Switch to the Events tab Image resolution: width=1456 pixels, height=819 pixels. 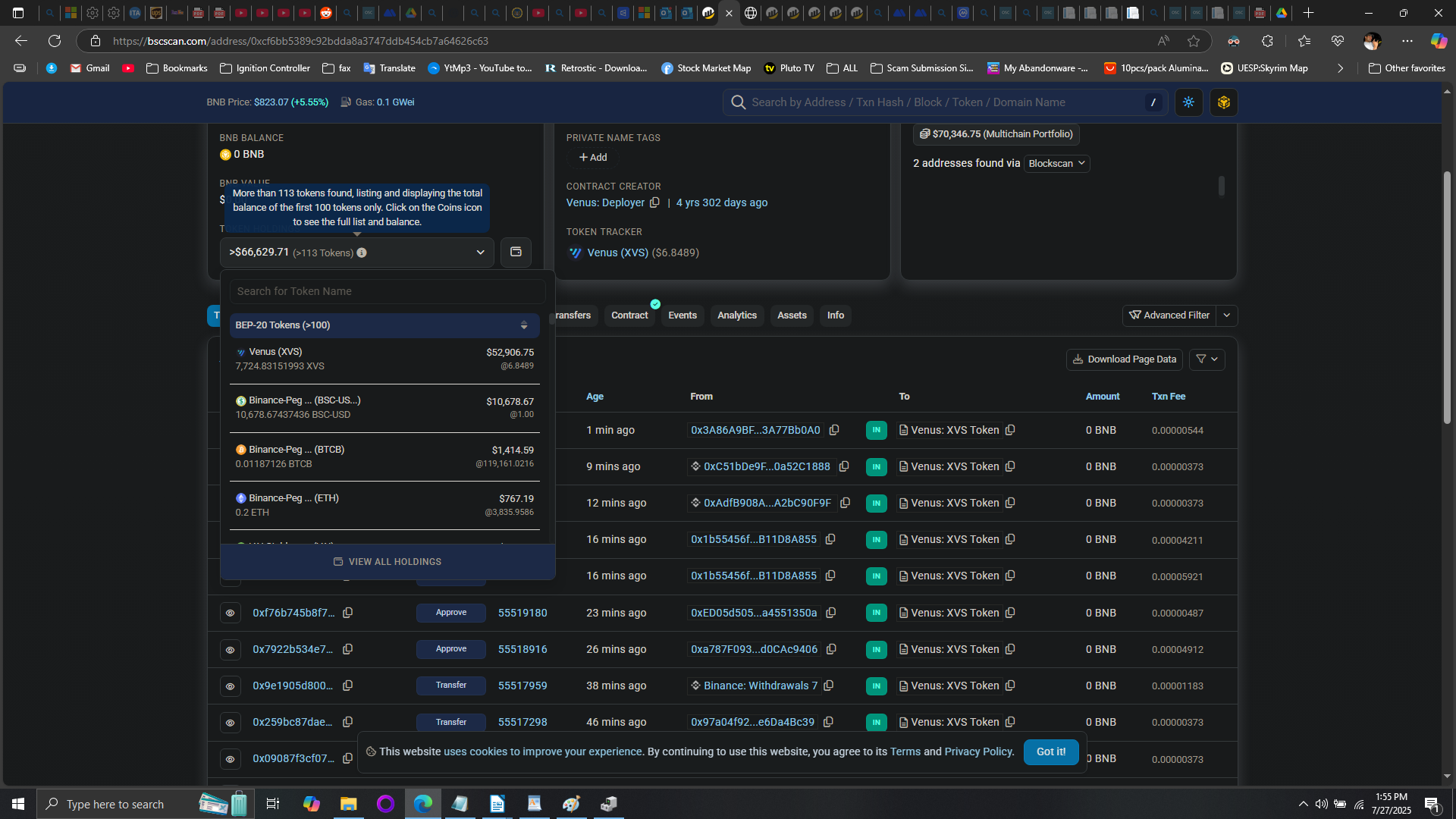click(x=682, y=315)
